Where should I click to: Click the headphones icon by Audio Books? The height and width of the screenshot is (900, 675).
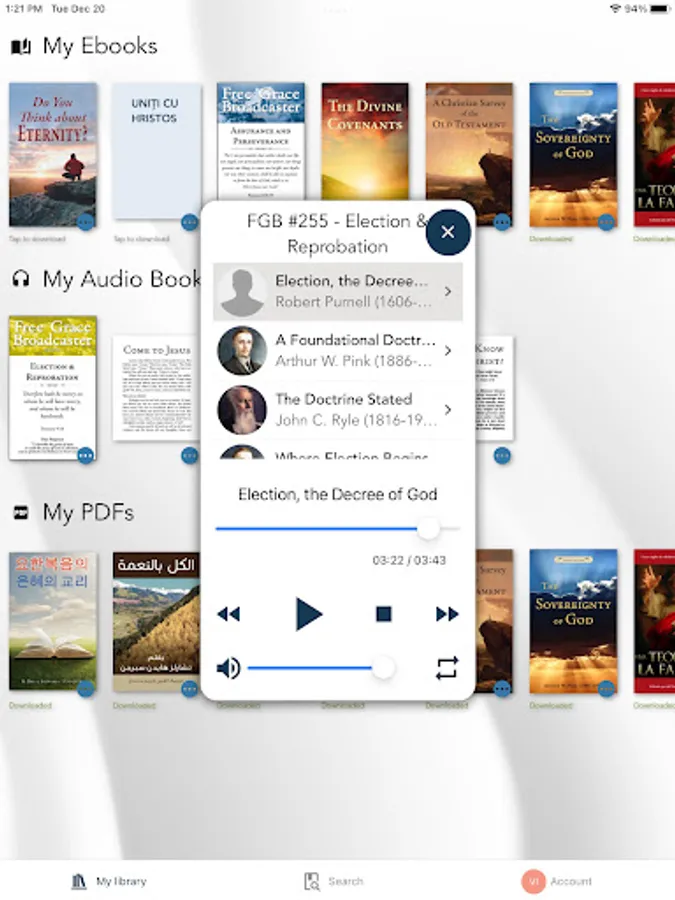tap(21, 280)
